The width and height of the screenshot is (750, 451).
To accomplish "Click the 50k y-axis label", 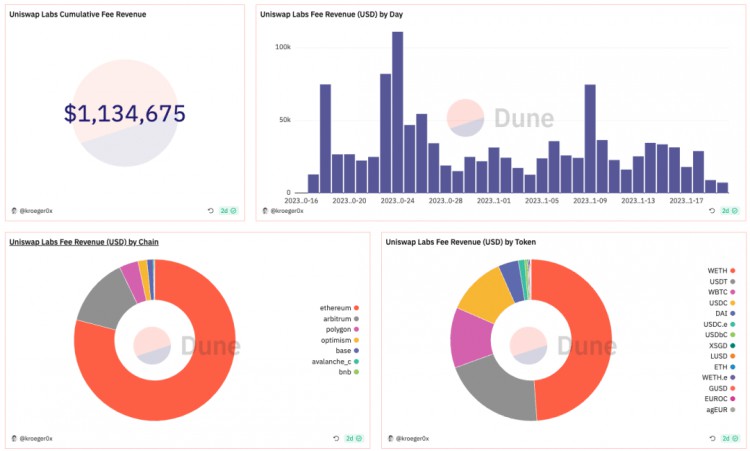I will (285, 120).
